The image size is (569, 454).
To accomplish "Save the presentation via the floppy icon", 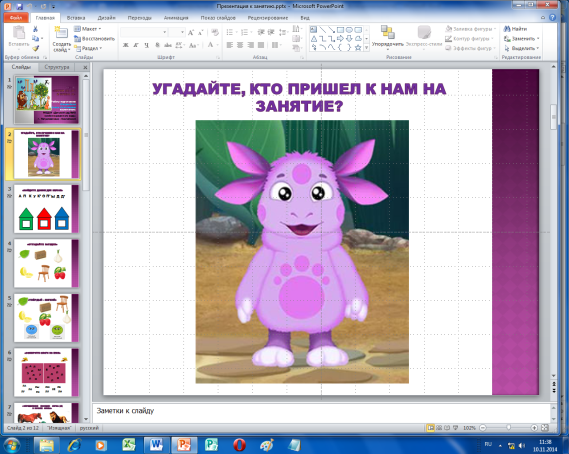I will tap(20, 7).
